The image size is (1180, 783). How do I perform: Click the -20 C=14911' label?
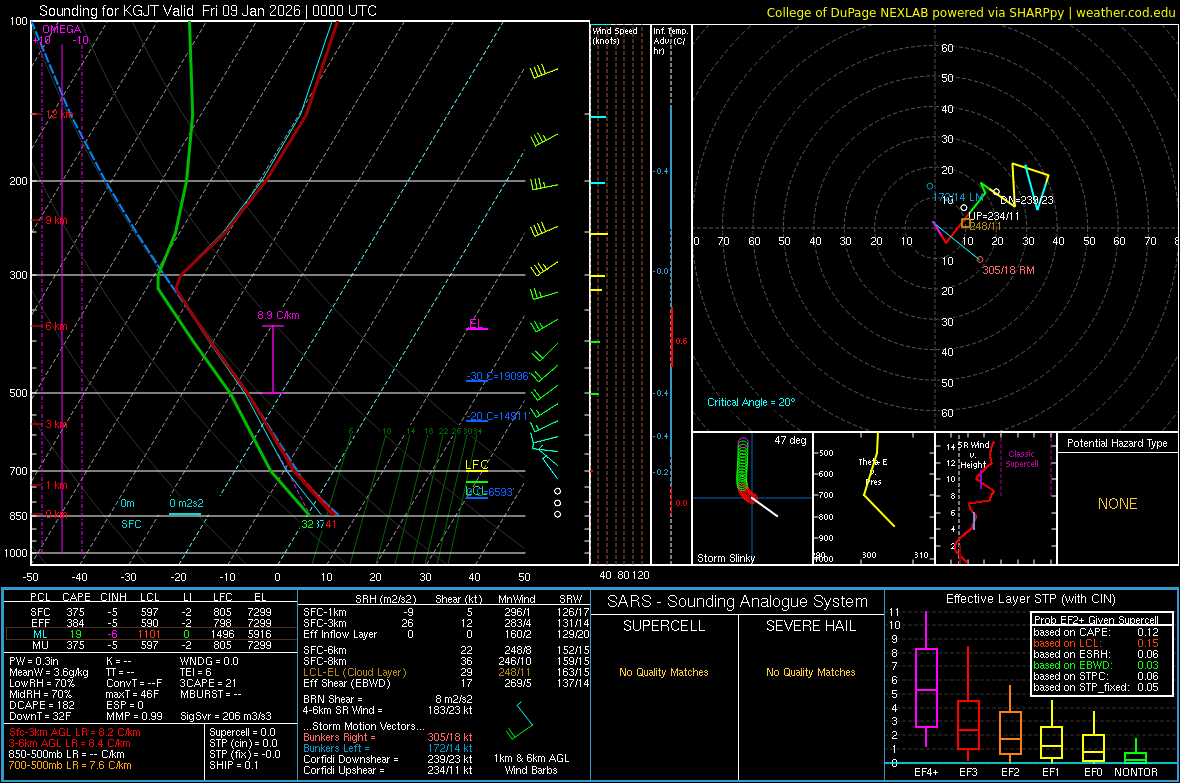click(497, 416)
